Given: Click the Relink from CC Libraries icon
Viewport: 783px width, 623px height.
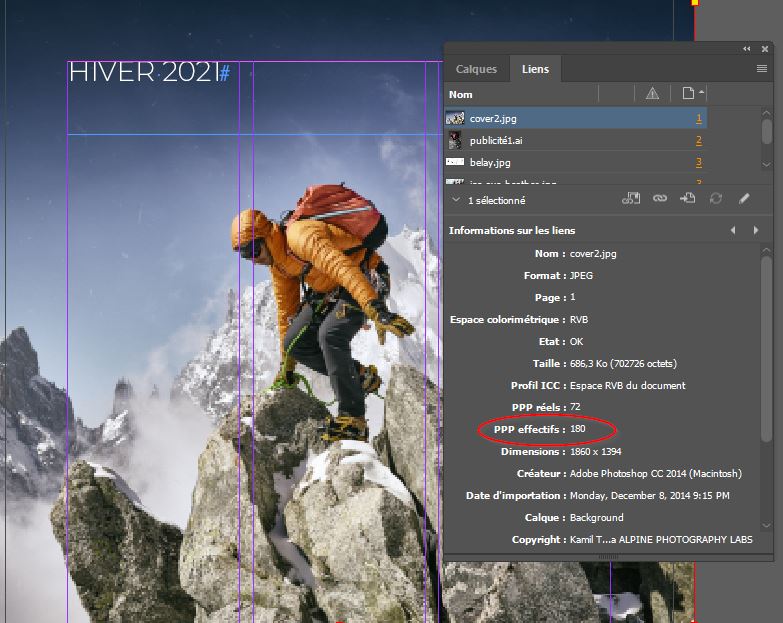Looking at the screenshot, I should pos(631,199).
